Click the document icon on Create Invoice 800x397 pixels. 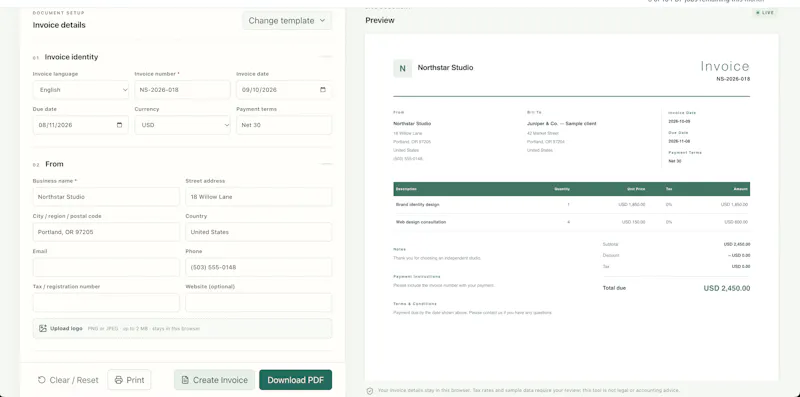185,380
